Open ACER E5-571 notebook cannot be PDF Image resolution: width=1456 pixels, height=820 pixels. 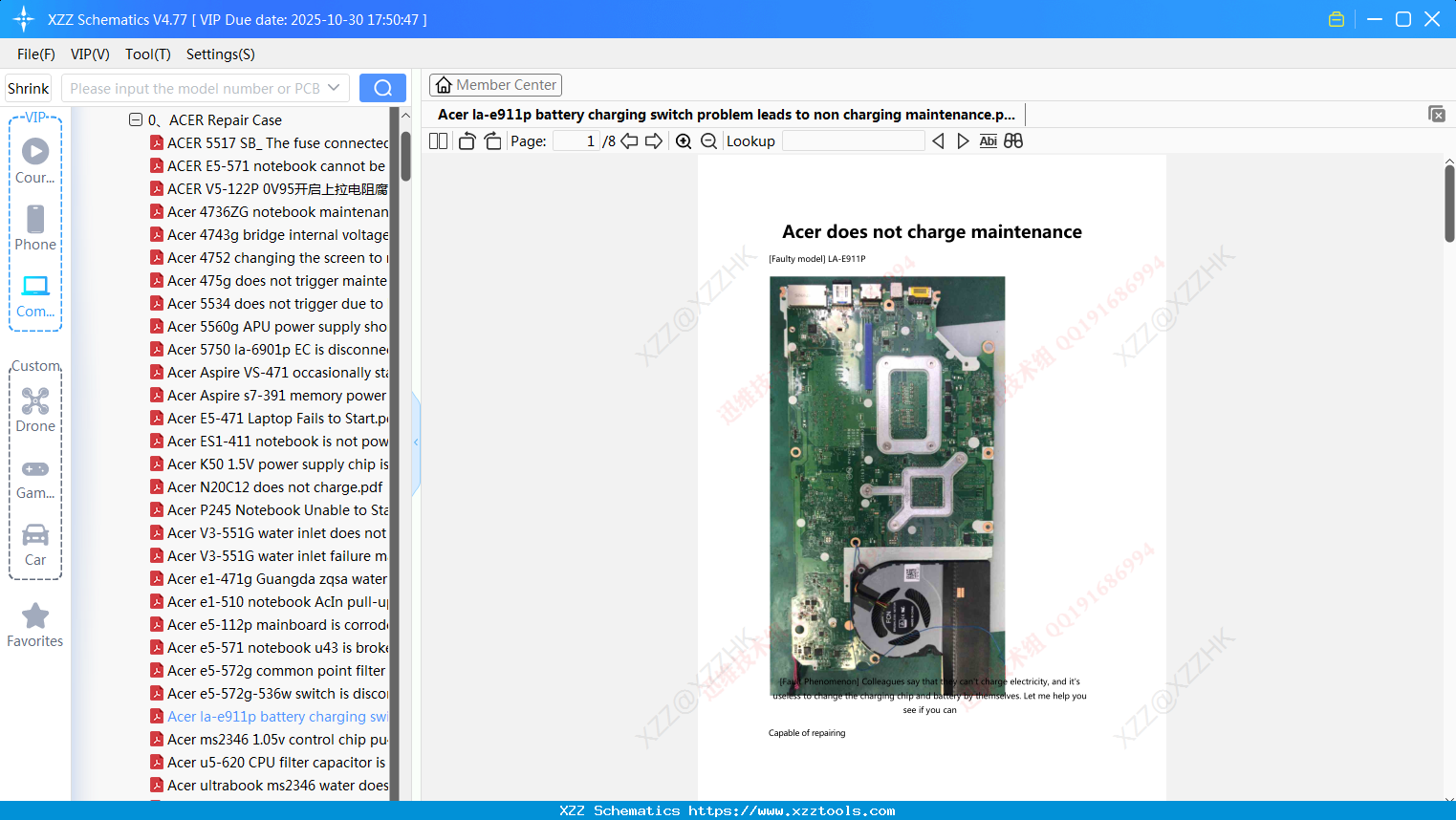click(268, 166)
